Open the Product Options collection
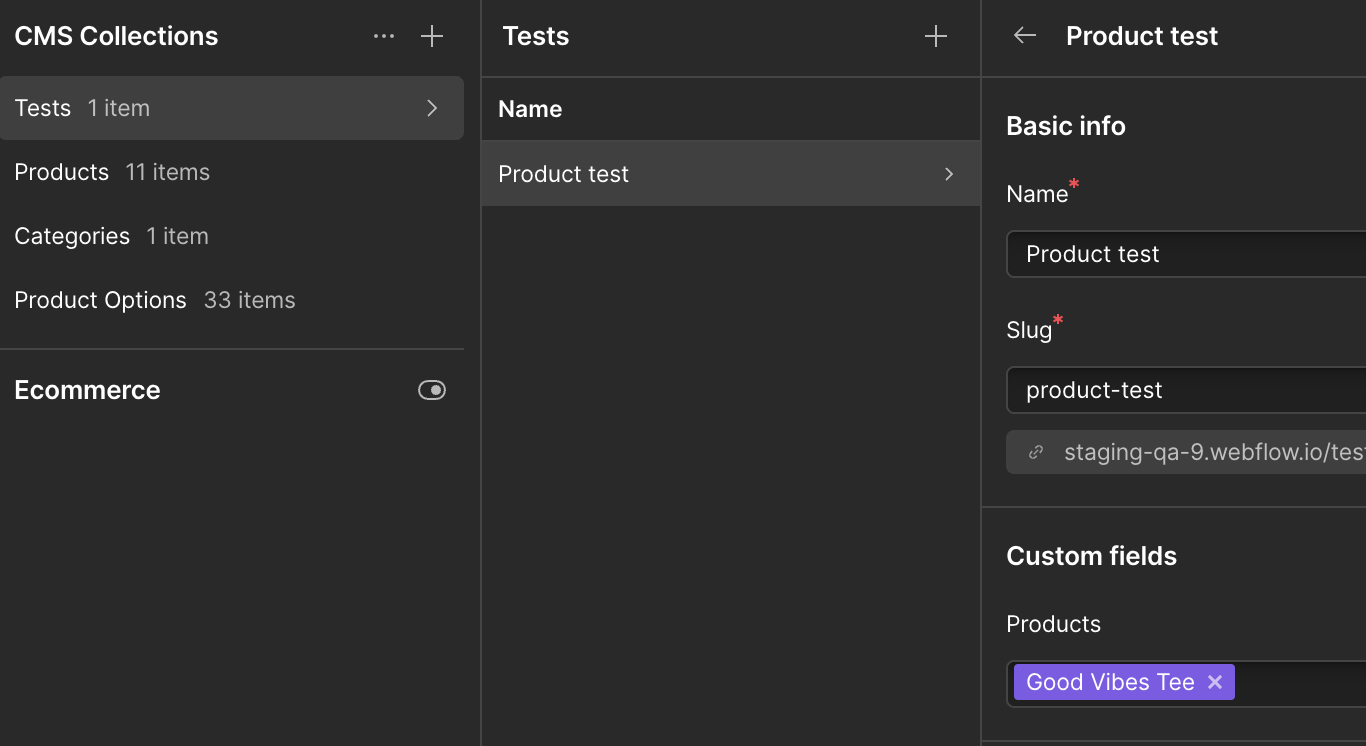The height and width of the screenshot is (746, 1366). tap(100, 300)
